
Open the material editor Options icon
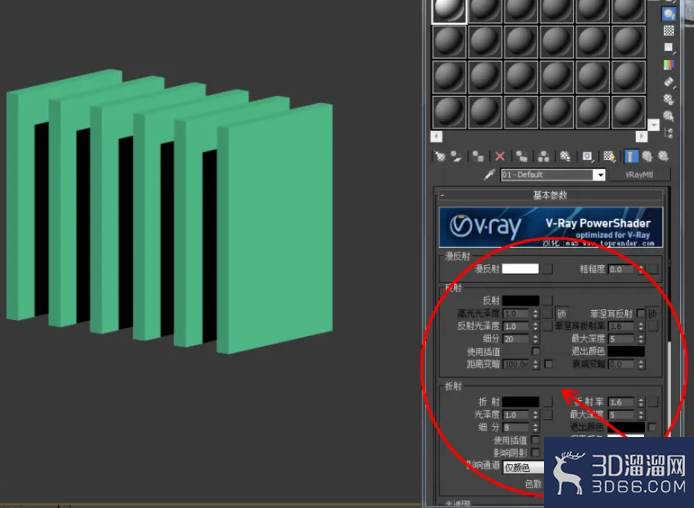(669, 100)
